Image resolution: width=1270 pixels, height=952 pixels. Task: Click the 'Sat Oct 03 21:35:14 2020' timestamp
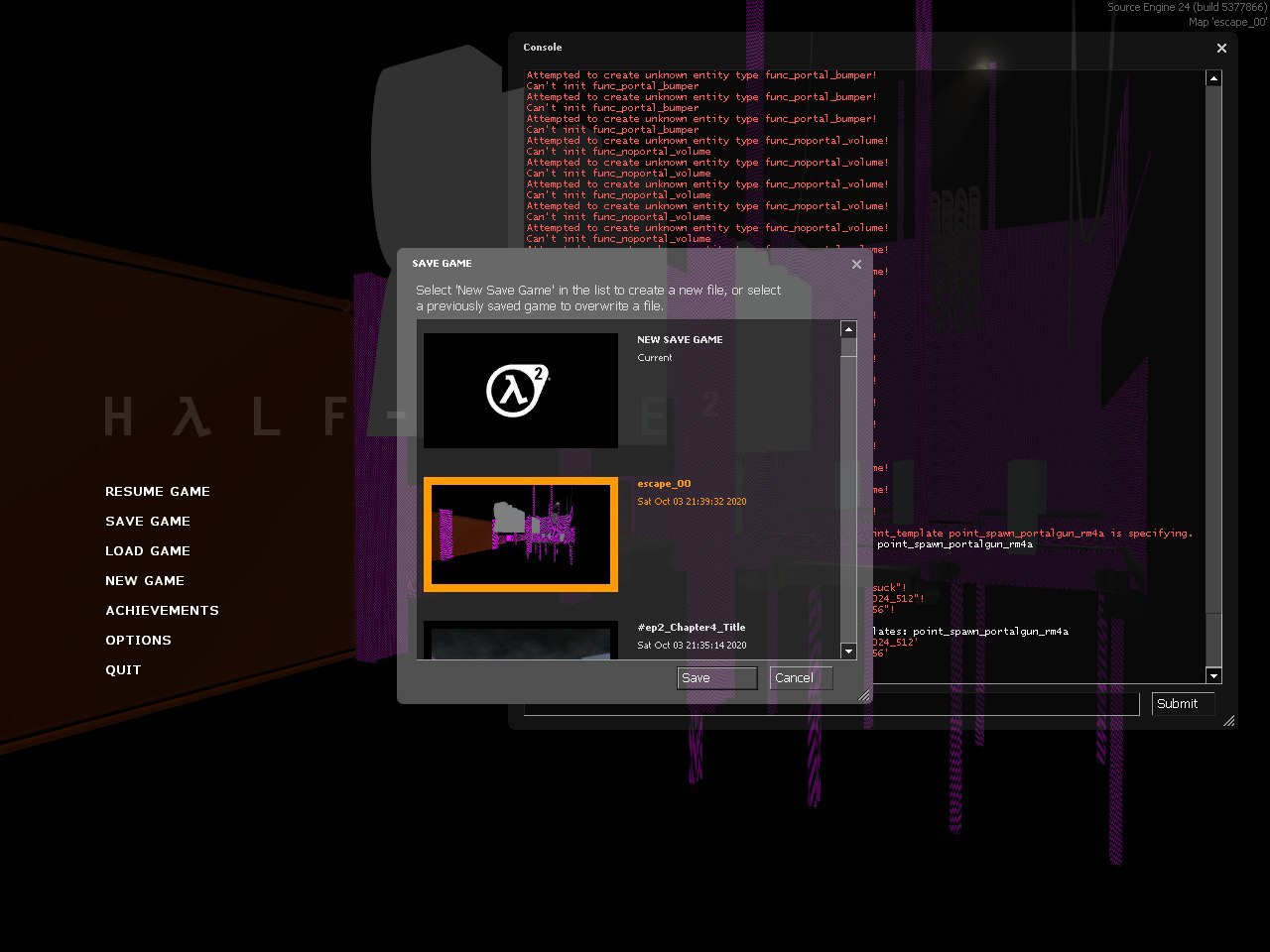[x=692, y=646]
